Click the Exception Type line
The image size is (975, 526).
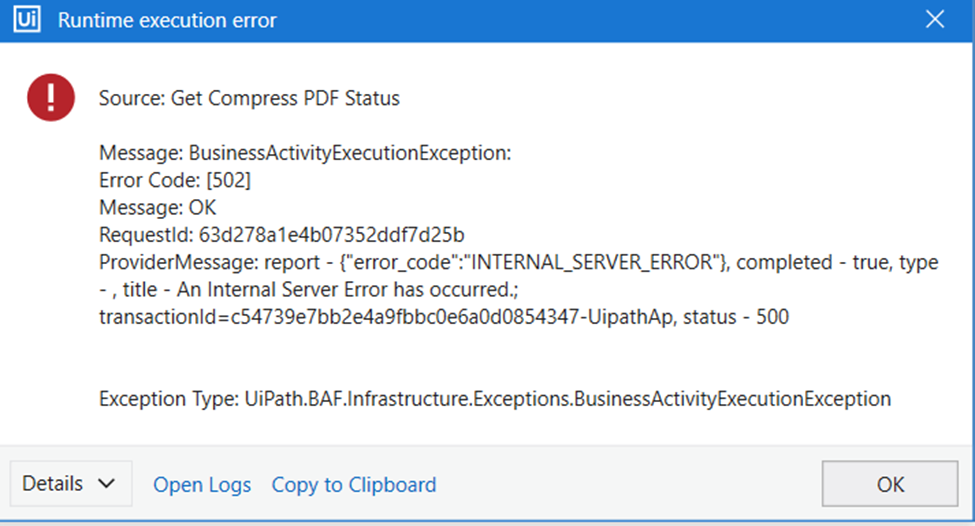(495, 399)
